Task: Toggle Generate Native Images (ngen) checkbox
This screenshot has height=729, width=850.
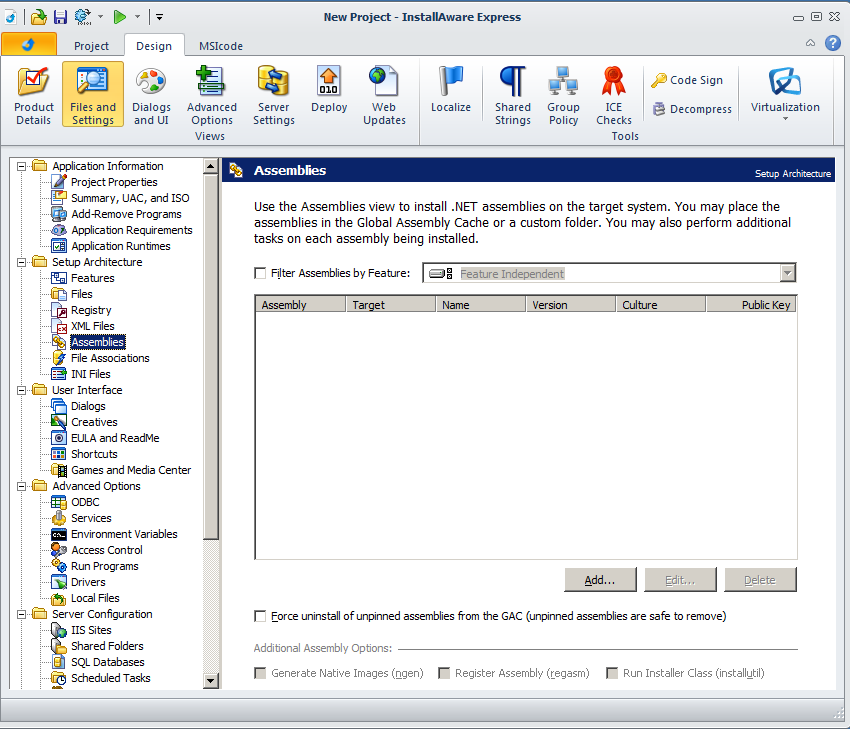Action: point(260,673)
